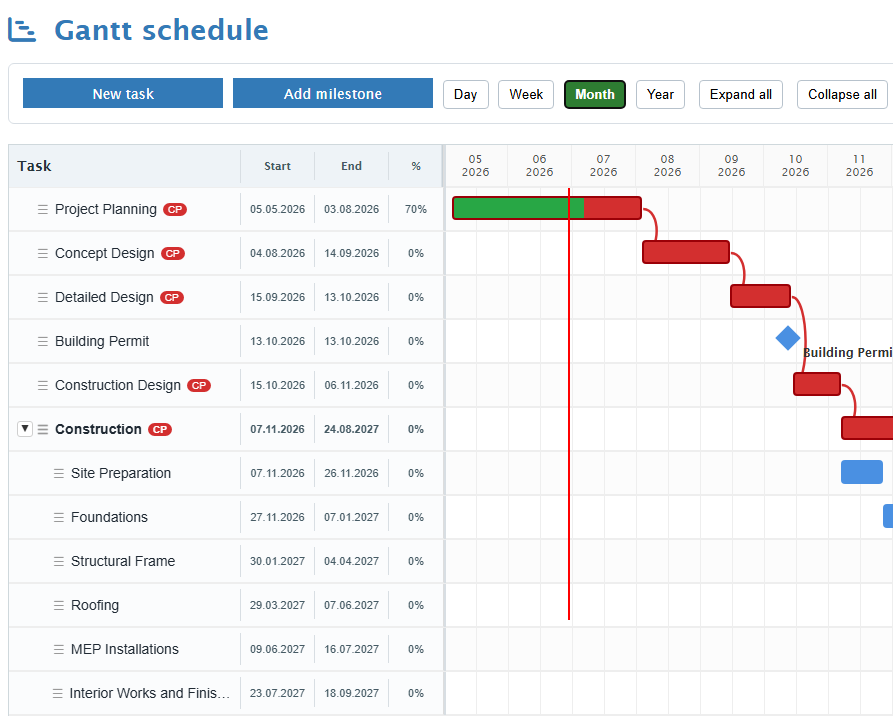Collapse the Construction task group

click(24, 429)
